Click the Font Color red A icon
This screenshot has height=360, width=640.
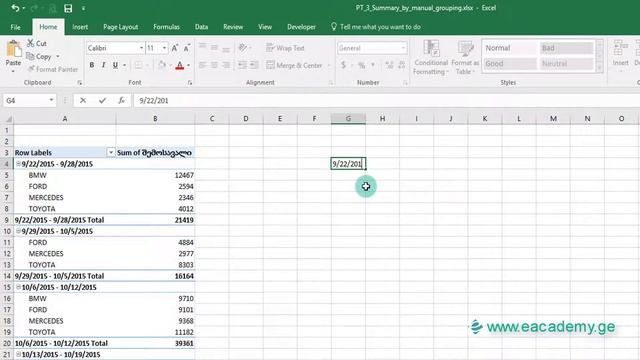coord(180,65)
